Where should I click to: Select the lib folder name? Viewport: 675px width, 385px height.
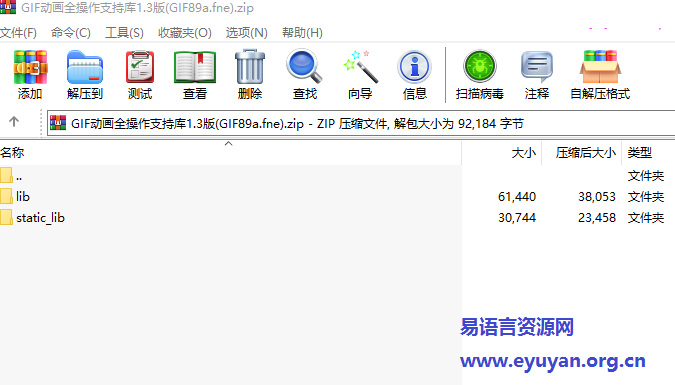[x=23, y=196]
